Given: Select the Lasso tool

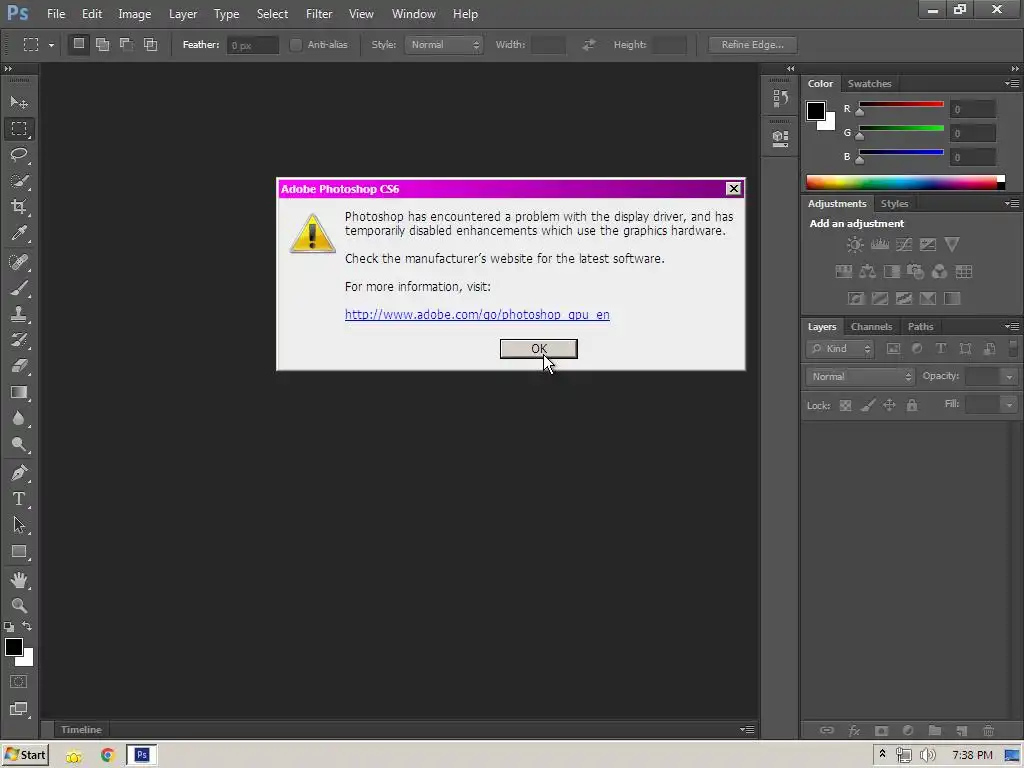Looking at the screenshot, I should pos(19,155).
